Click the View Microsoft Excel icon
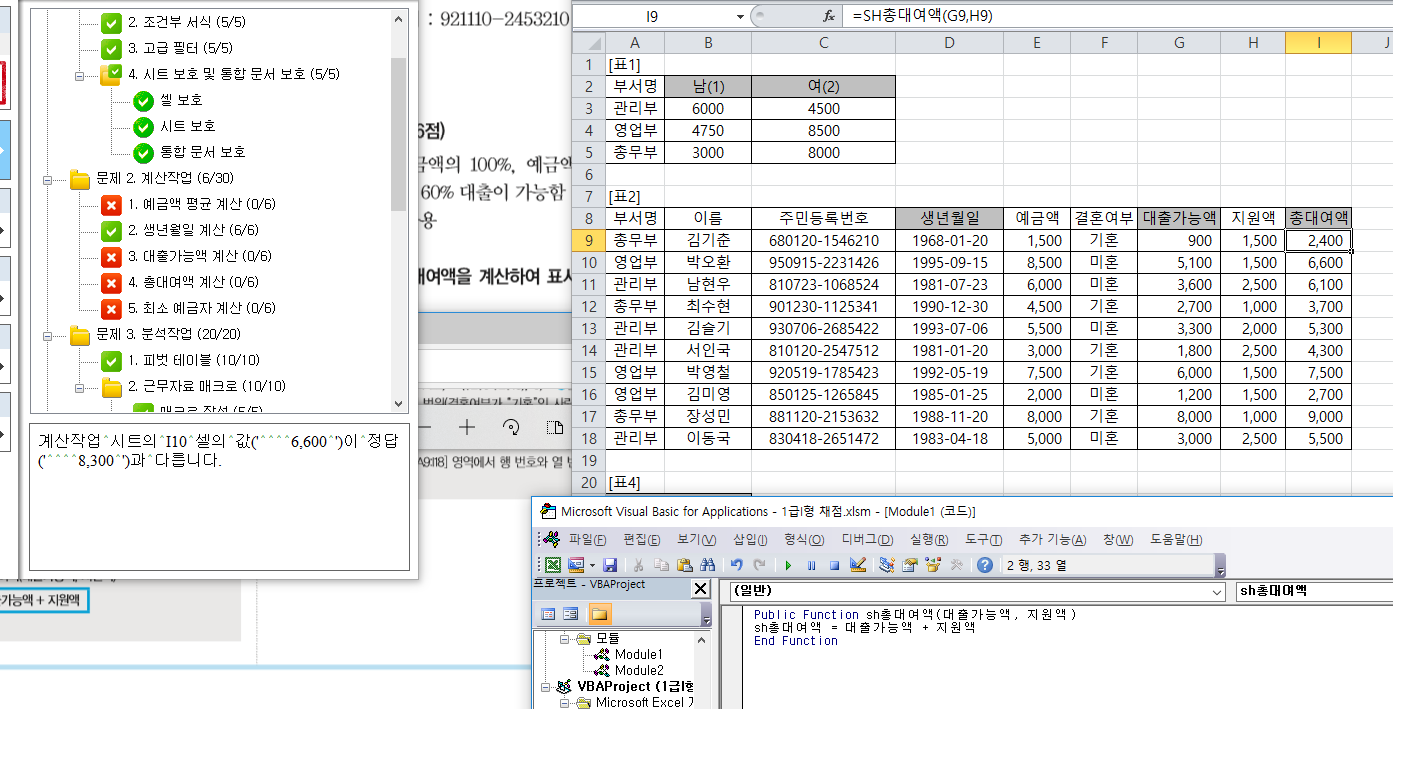1417x782 pixels. coord(552,565)
